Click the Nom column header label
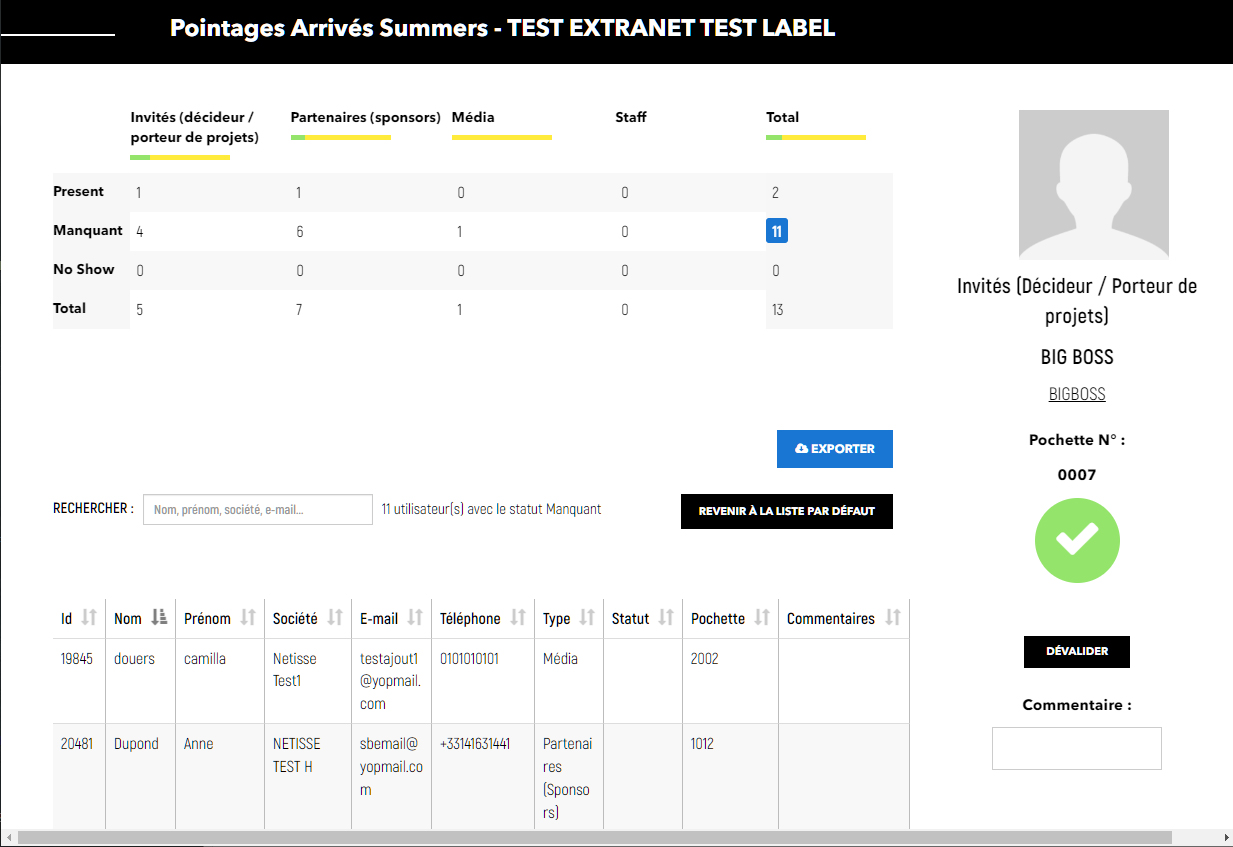Viewport: 1233px width, 847px height. pos(128,619)
